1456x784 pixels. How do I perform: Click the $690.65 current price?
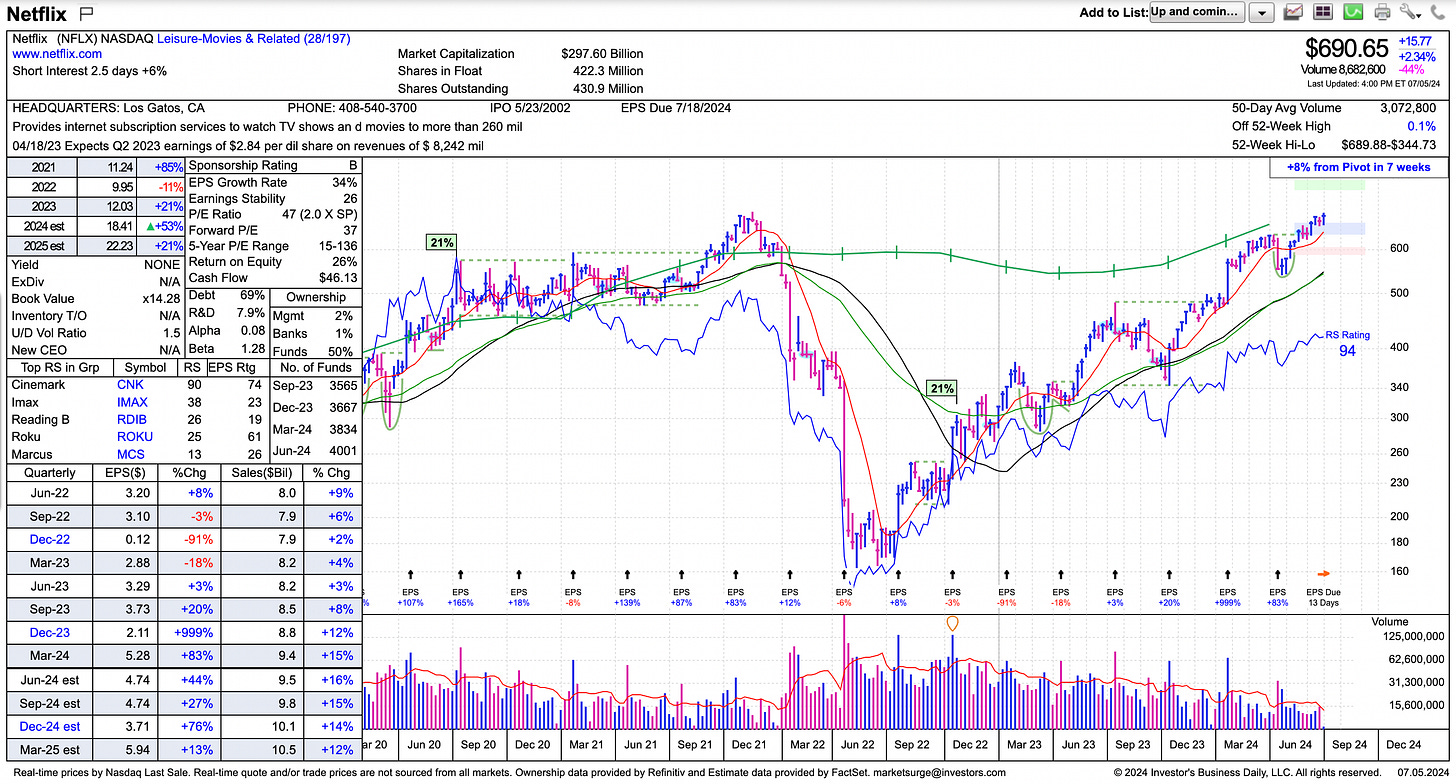pos(1347,48)
